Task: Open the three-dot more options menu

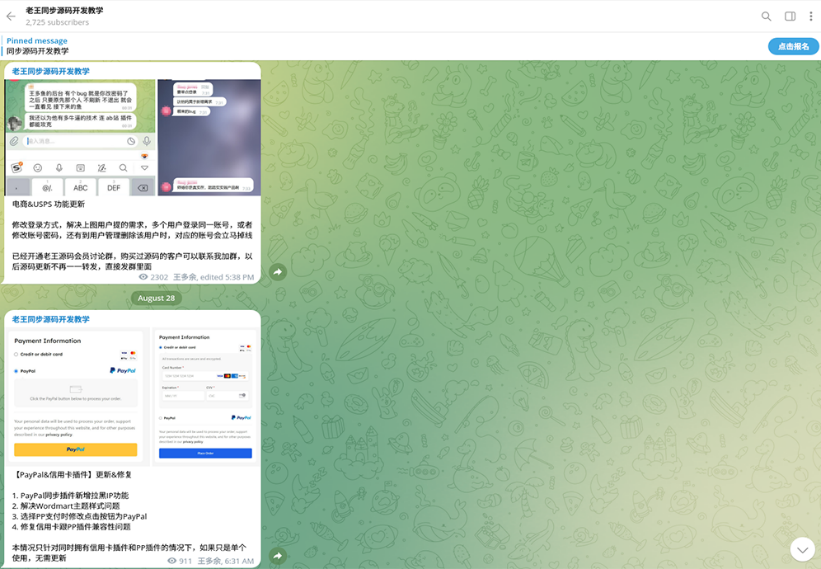Action: [811, 16]
